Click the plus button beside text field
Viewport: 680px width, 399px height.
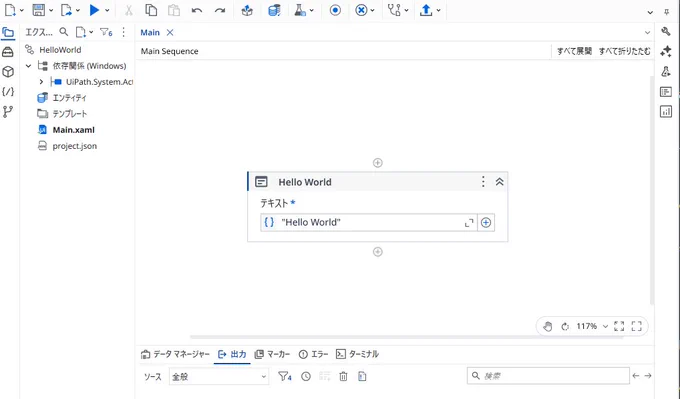486,222
